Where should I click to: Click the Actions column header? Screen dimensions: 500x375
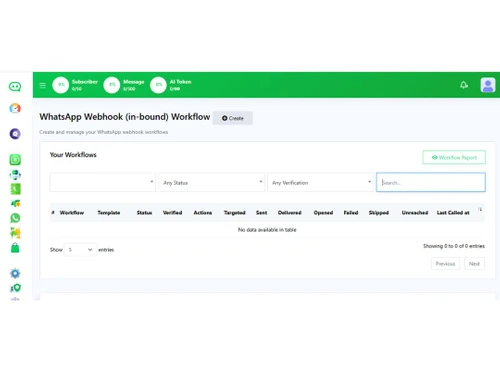point(203,213)
